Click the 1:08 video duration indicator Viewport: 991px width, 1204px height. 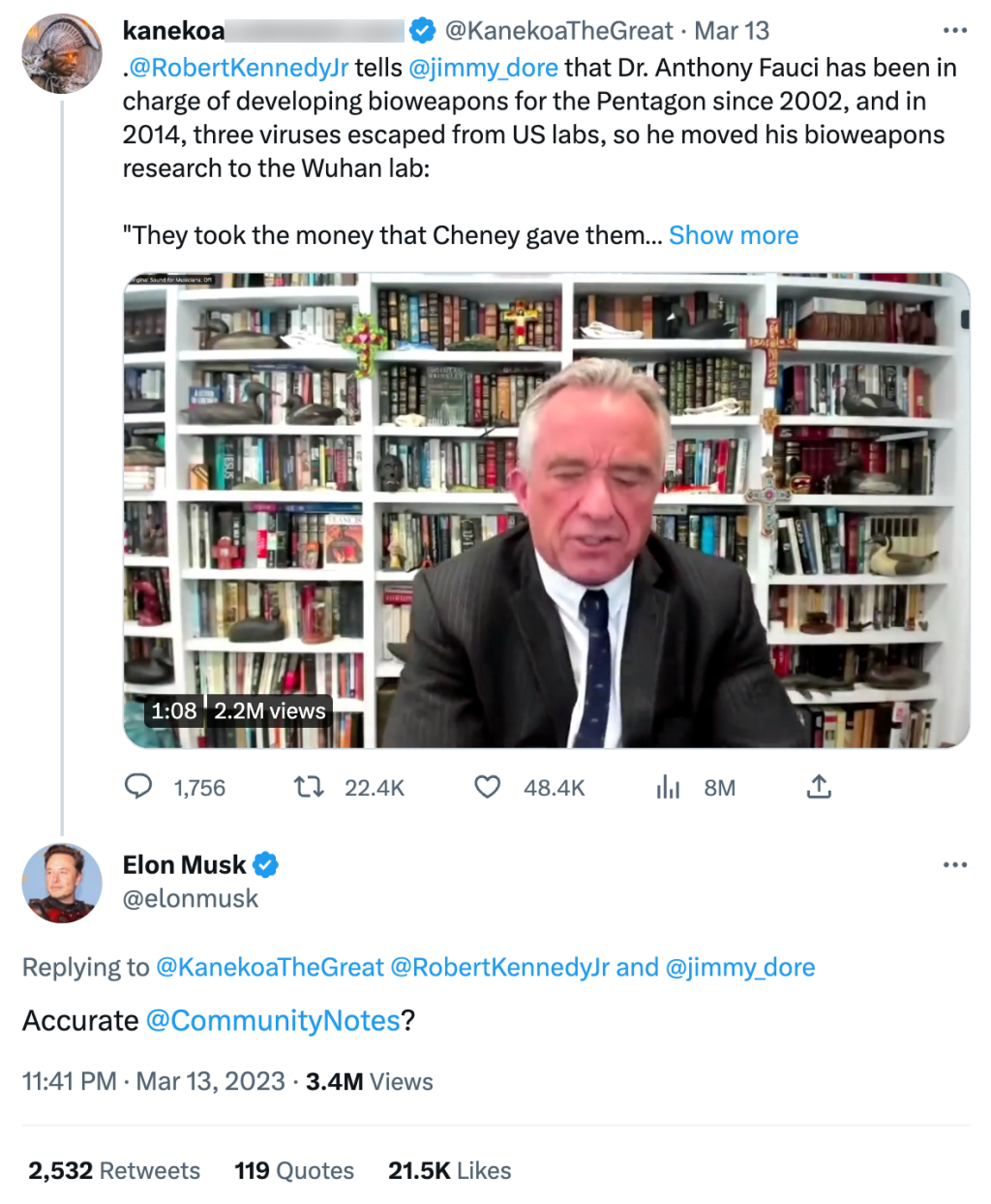click(173, 710)
